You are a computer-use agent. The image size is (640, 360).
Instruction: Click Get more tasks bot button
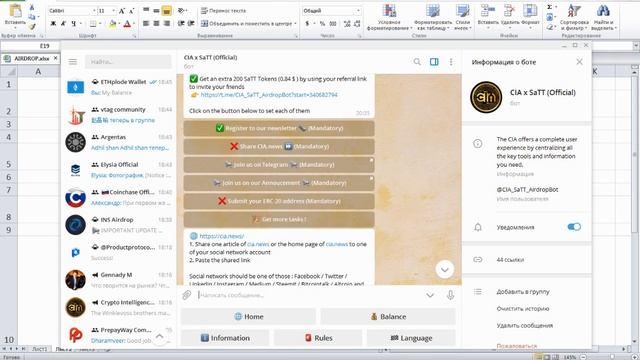(x=279, y=219)
